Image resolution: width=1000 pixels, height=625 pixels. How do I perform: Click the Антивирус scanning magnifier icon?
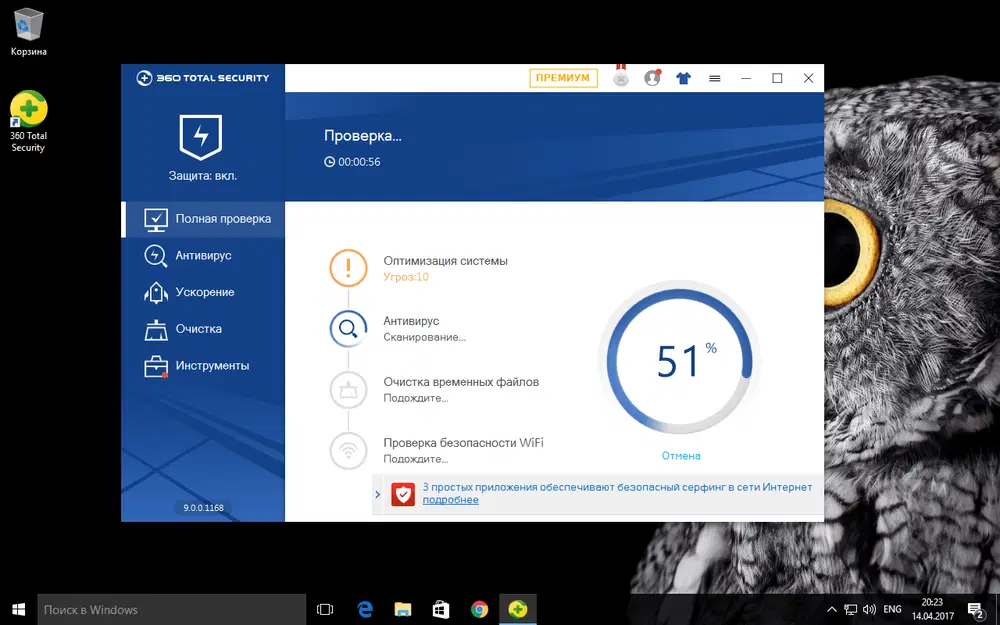[x=349, y=328]
